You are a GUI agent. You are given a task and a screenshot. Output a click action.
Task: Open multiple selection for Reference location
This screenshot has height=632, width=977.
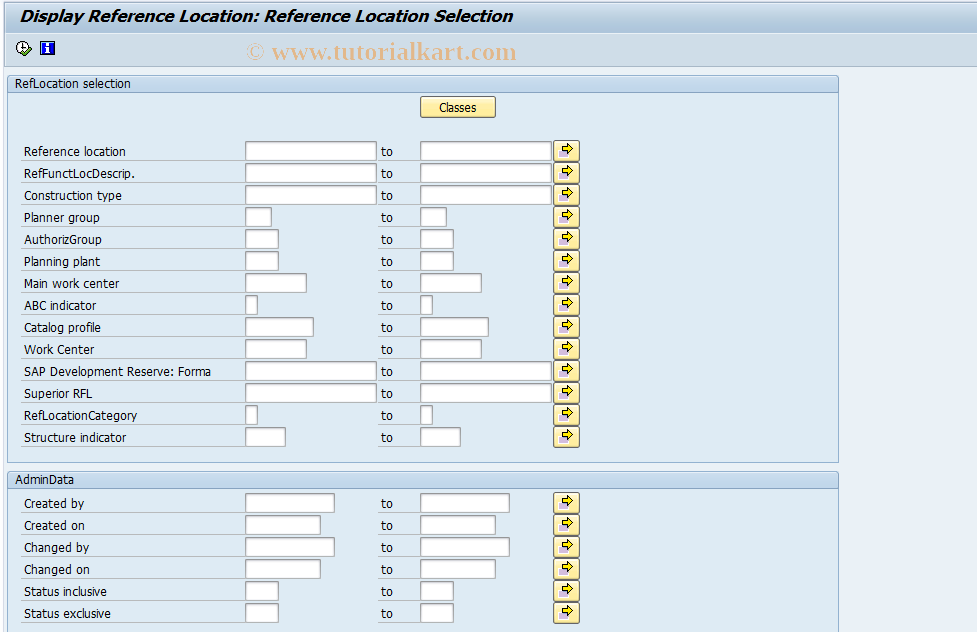click(565, 150)
